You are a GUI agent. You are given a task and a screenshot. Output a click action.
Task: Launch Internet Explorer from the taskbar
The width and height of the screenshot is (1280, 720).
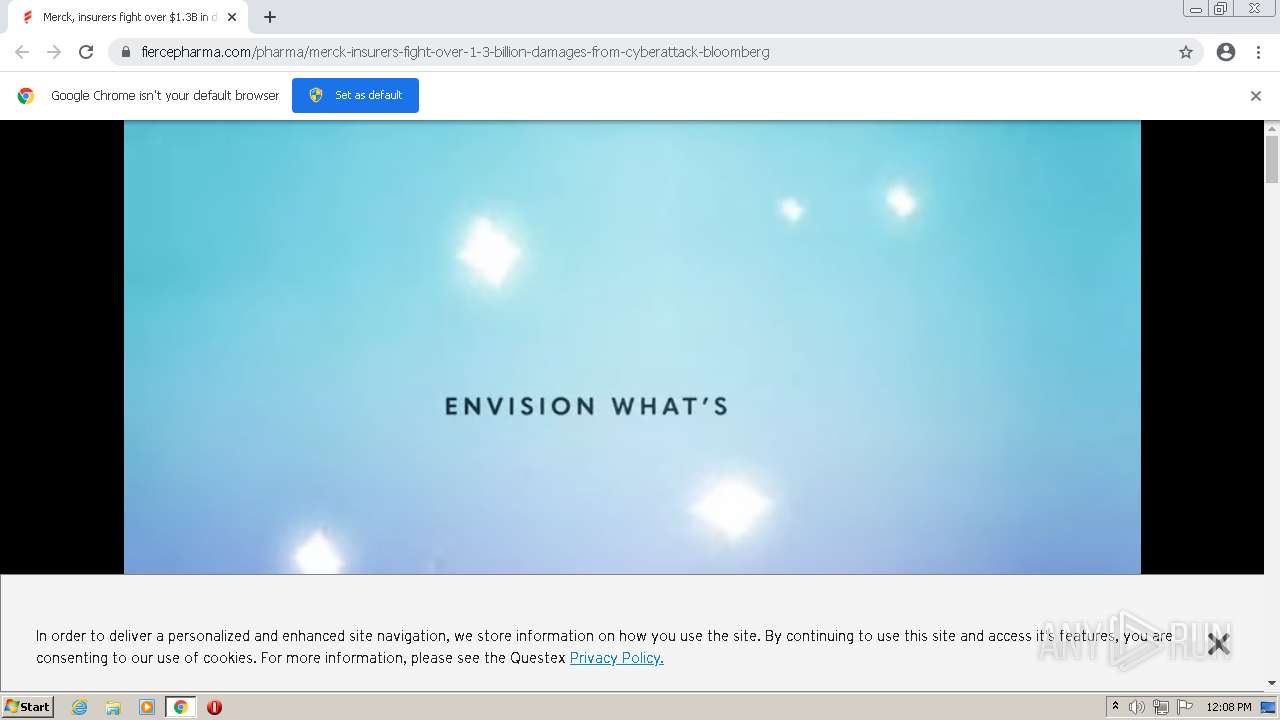80,707
